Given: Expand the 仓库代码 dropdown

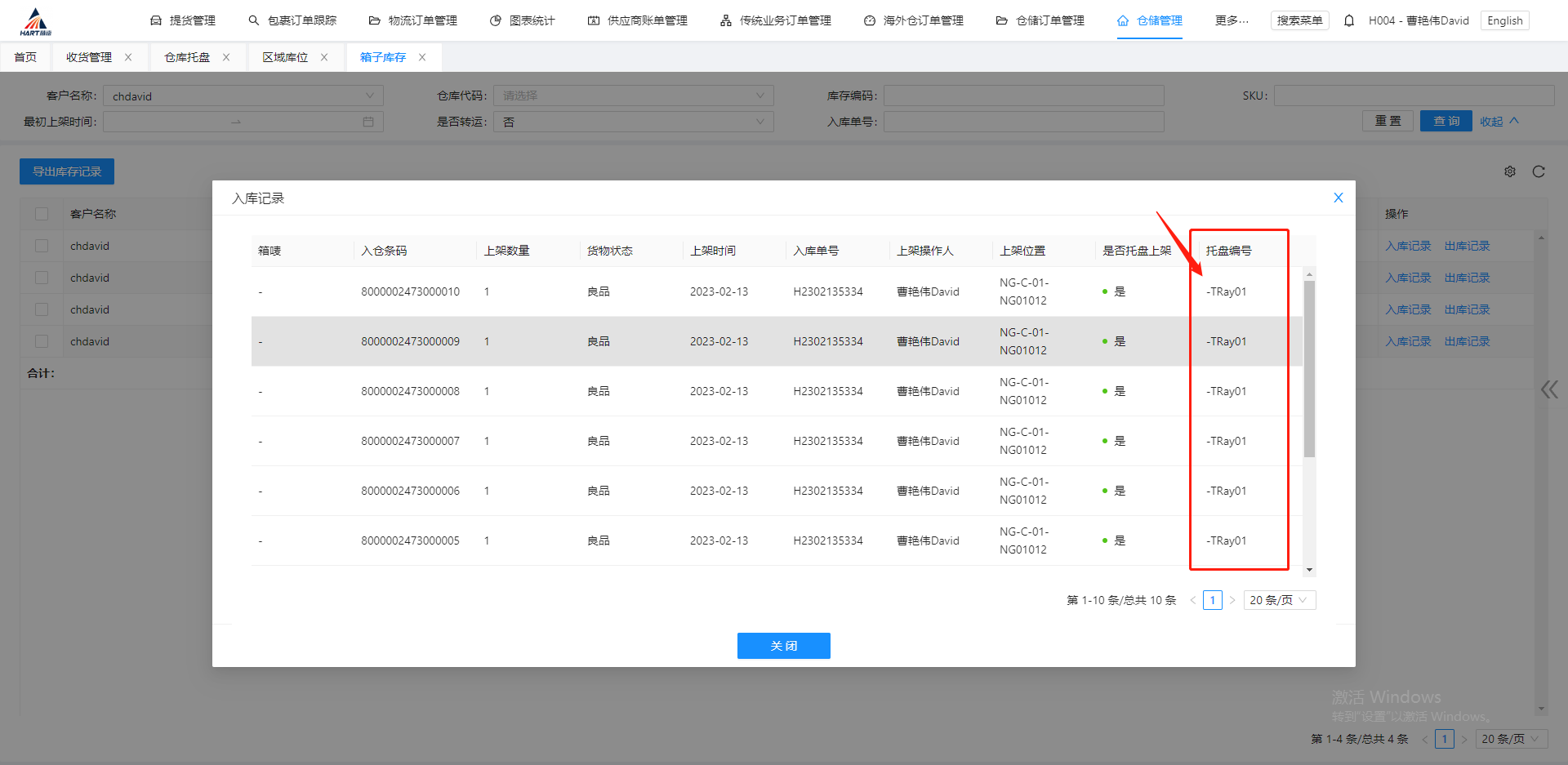Looking at the screenshot, I should (x=633, y=96).
